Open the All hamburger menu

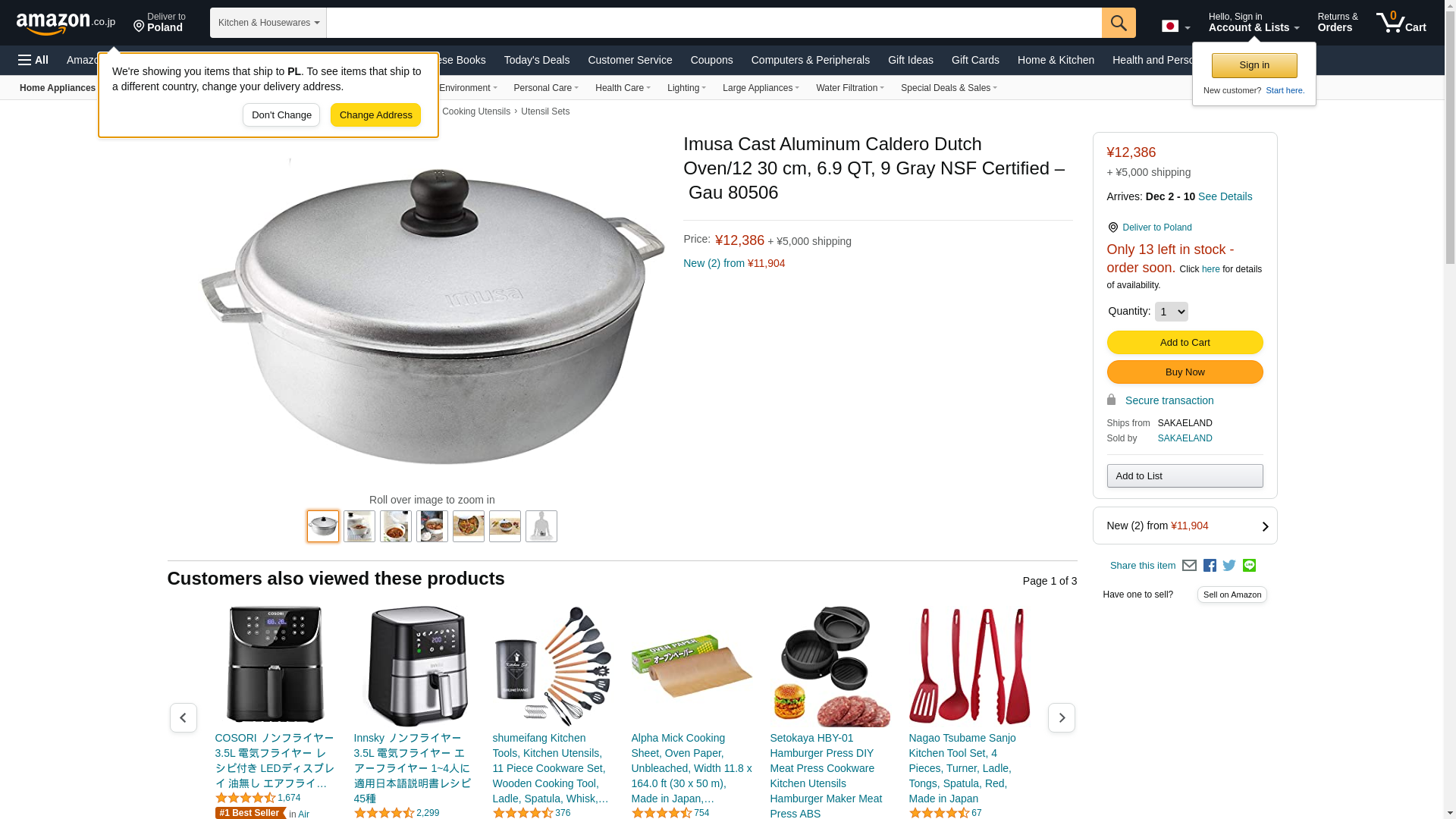[33, 60]
